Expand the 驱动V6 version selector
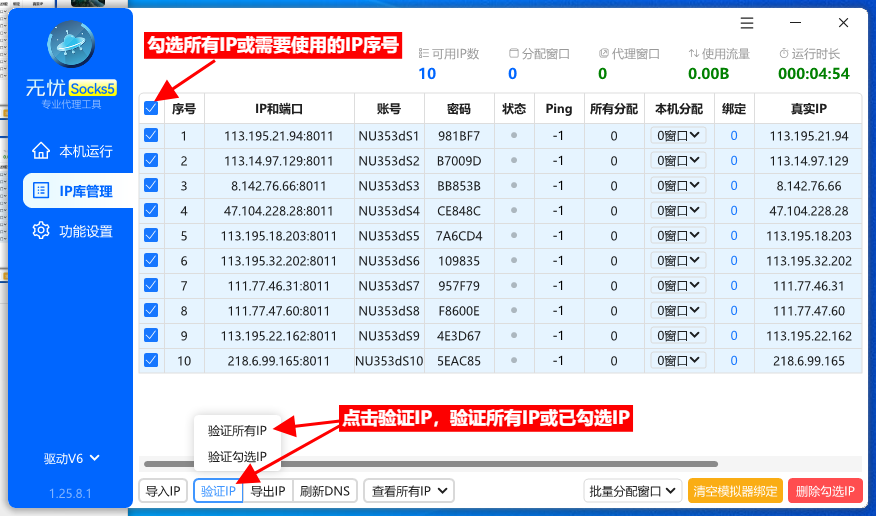This screenshot has height=516, width=876. tap(72, 459)
